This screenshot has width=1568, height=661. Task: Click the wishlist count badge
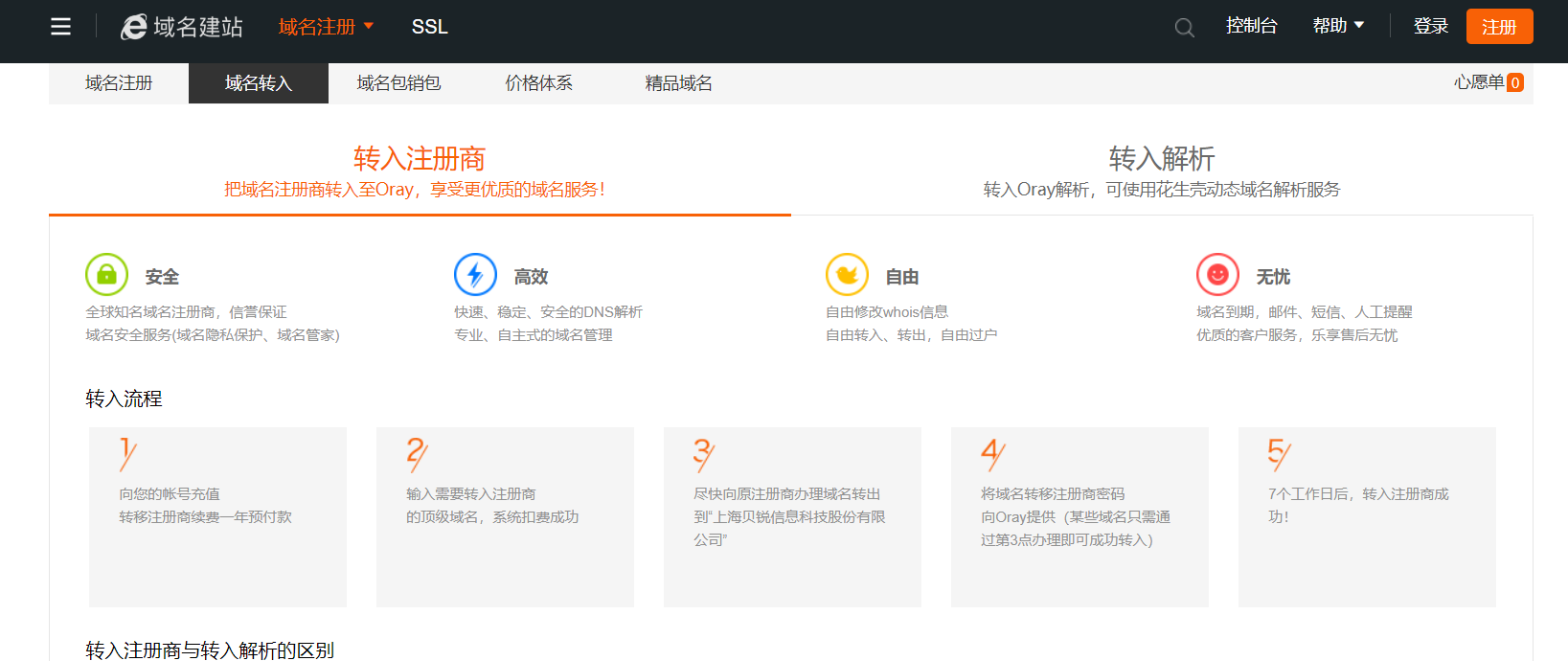point(1514,83)
